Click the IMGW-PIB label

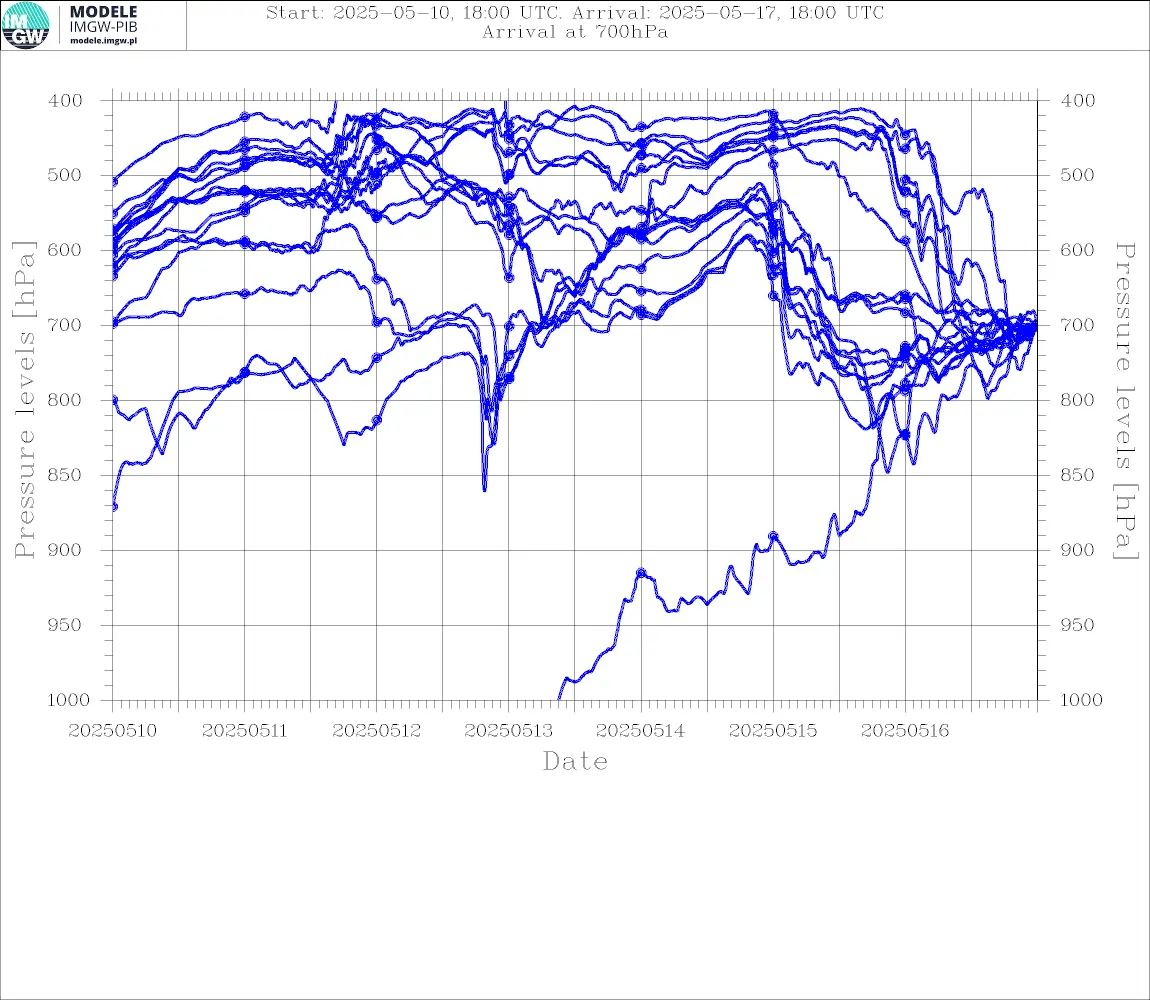[103, 27]
